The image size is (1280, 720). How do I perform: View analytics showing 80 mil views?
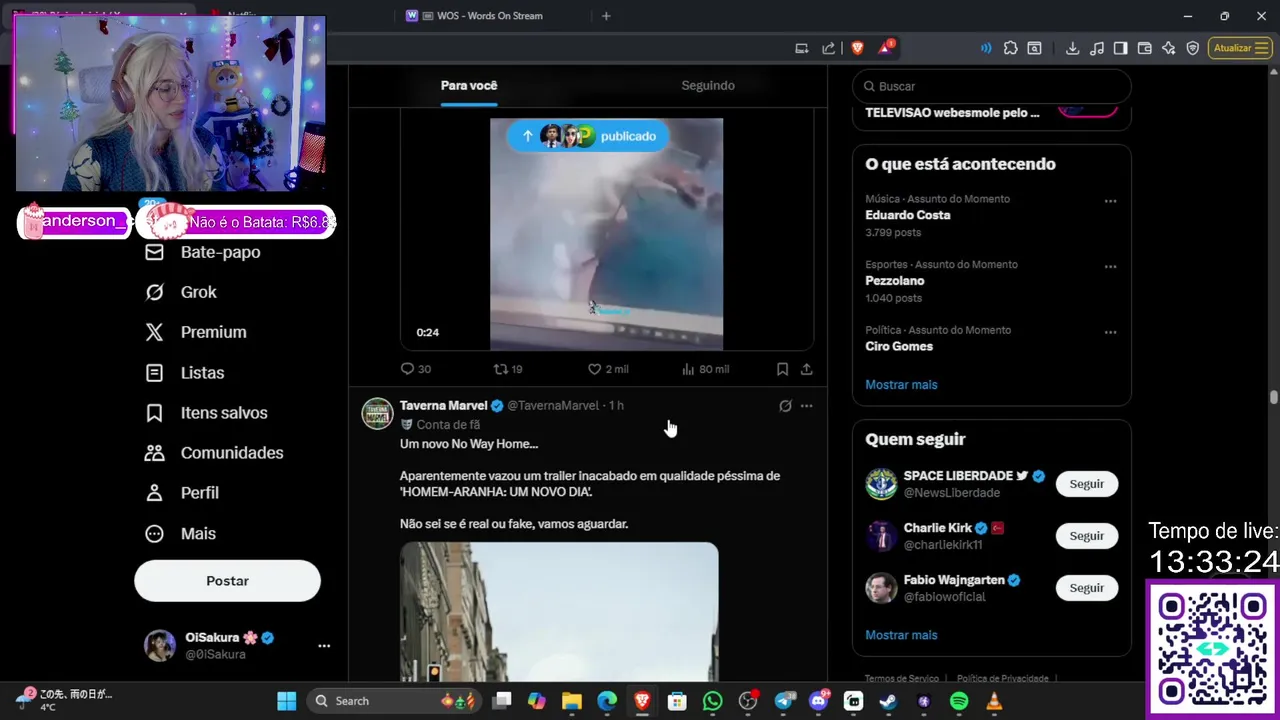click(705, 369)
